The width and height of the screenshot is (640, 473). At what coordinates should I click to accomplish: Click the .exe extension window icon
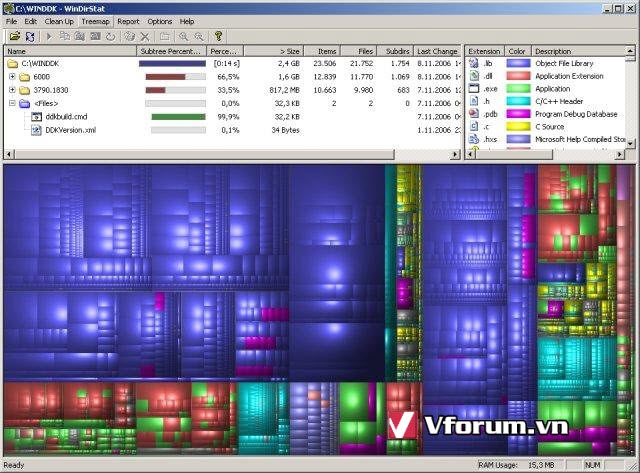(x=473, y=89)
